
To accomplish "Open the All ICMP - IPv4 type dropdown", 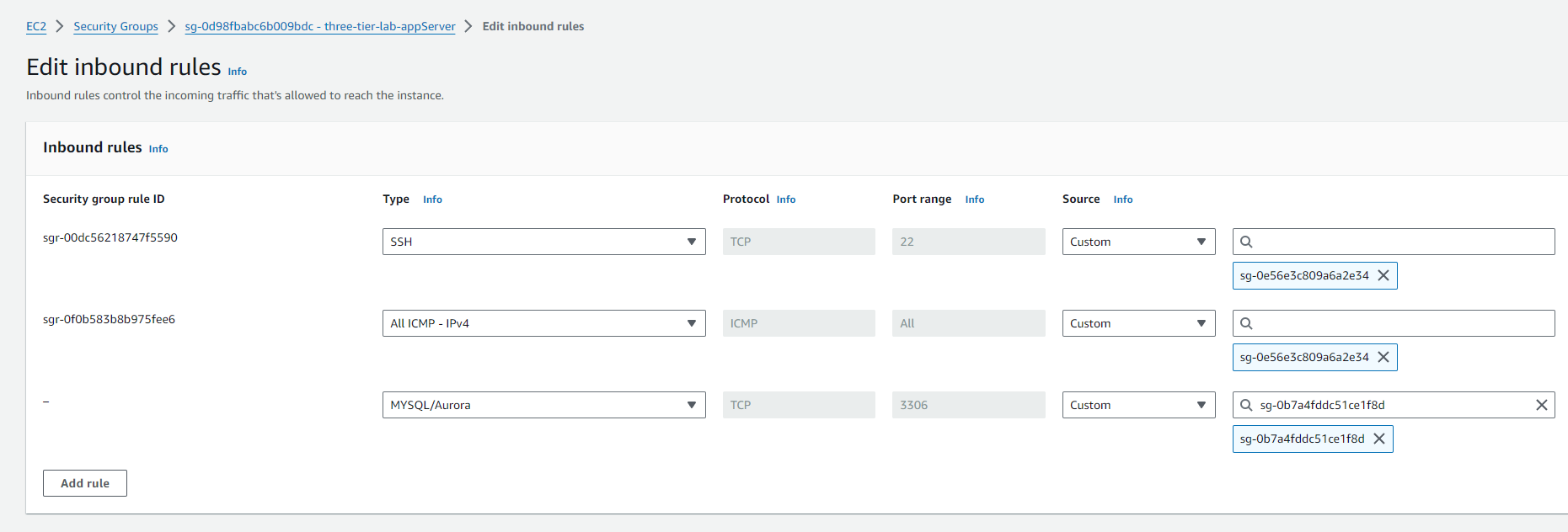I will (543, 323).
